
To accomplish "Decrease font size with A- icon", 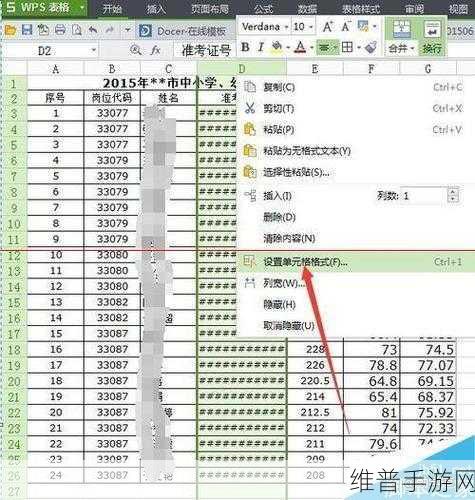I will pyautogui.click(x=346, y=27).
